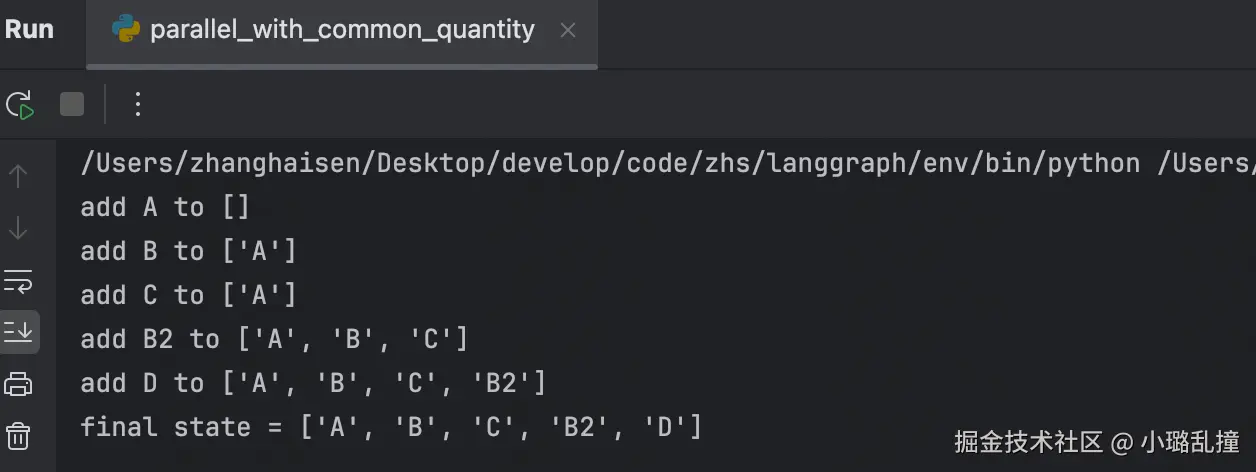Toggle Scroll to End in console
The height and width of the screenshot is (472, 1256).
tap(18, 331)
